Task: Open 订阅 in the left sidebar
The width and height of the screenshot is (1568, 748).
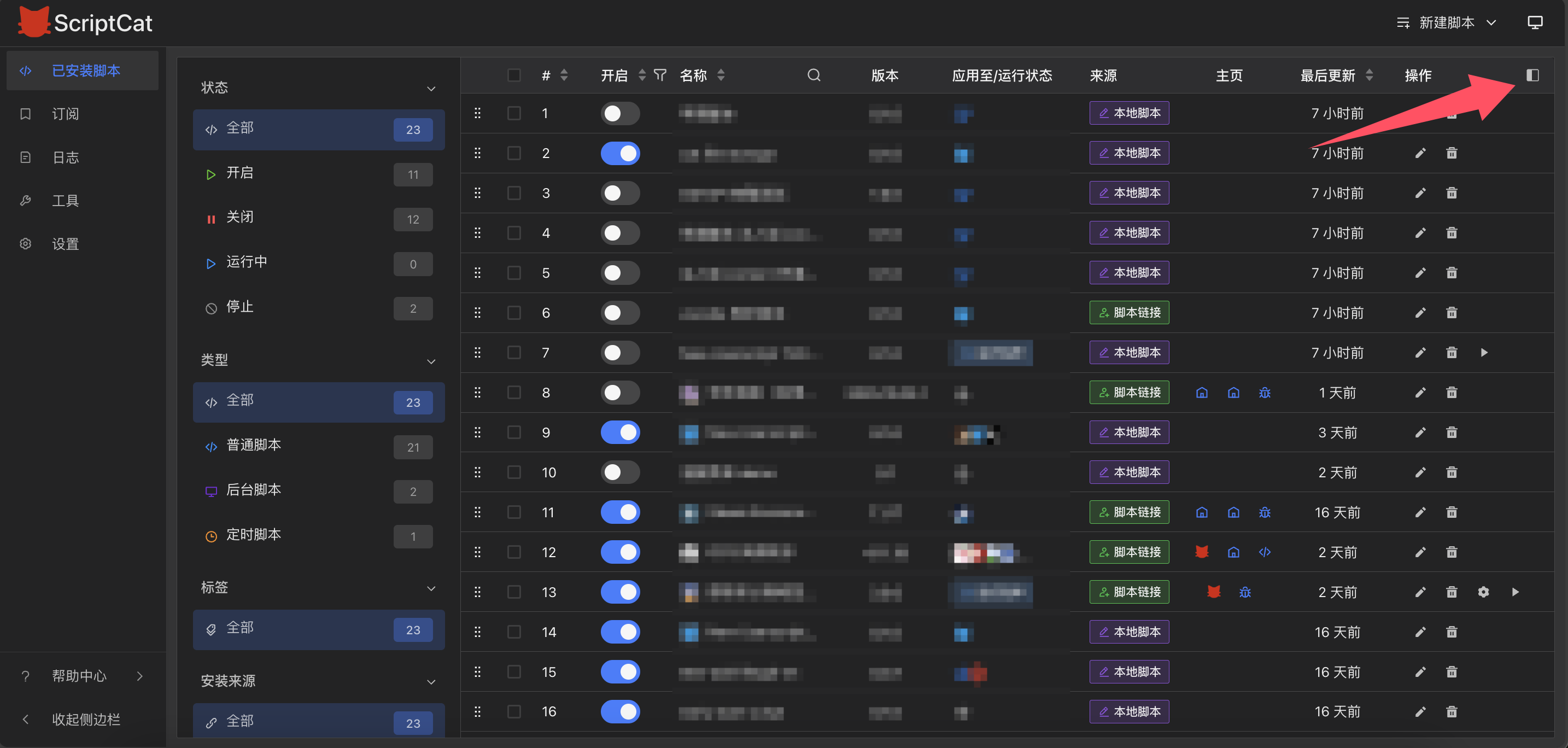Action: (x=65, y=114)
